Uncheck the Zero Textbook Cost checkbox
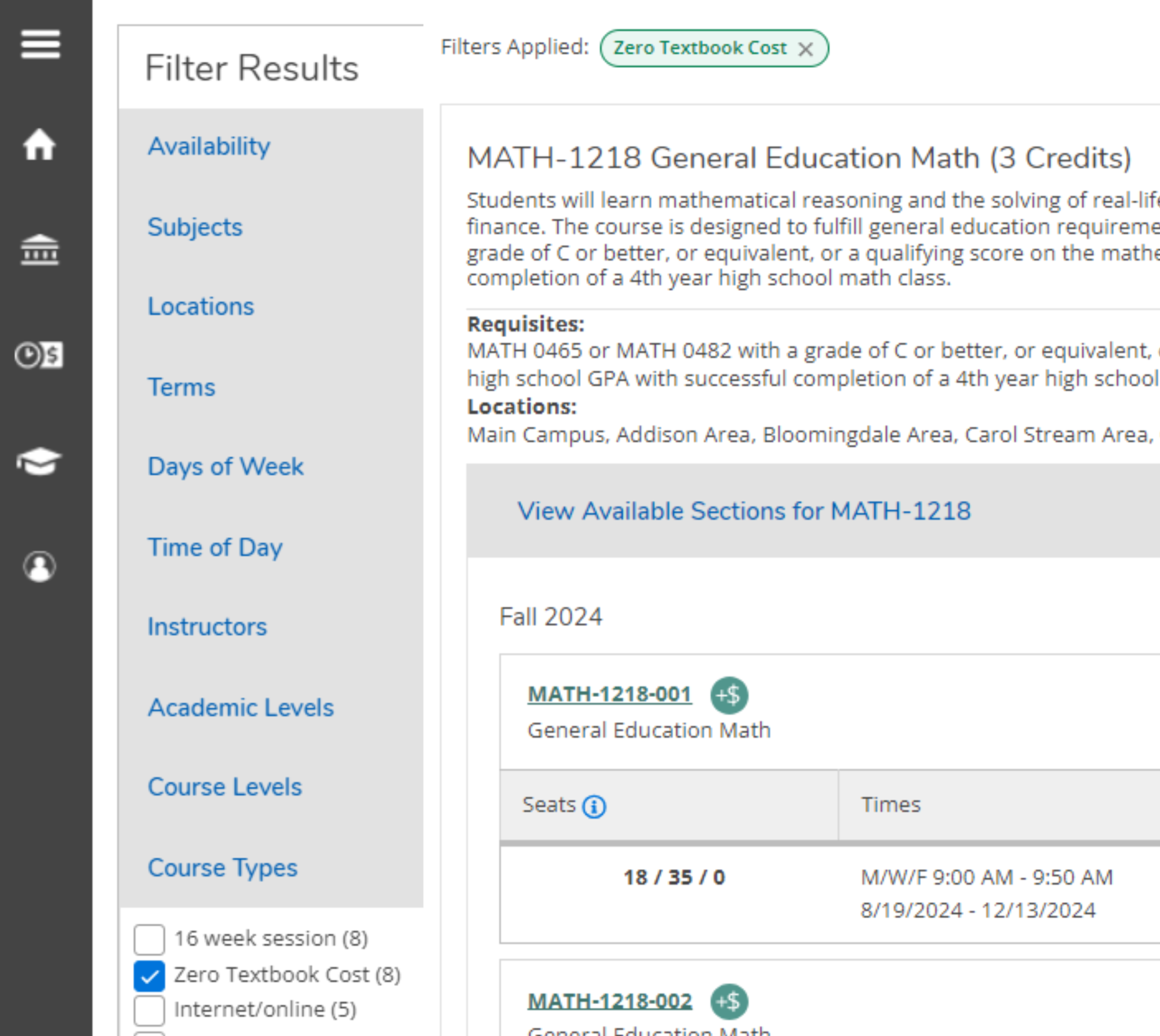Viewport: 1160px width, 1036px height. click(150, 976)
